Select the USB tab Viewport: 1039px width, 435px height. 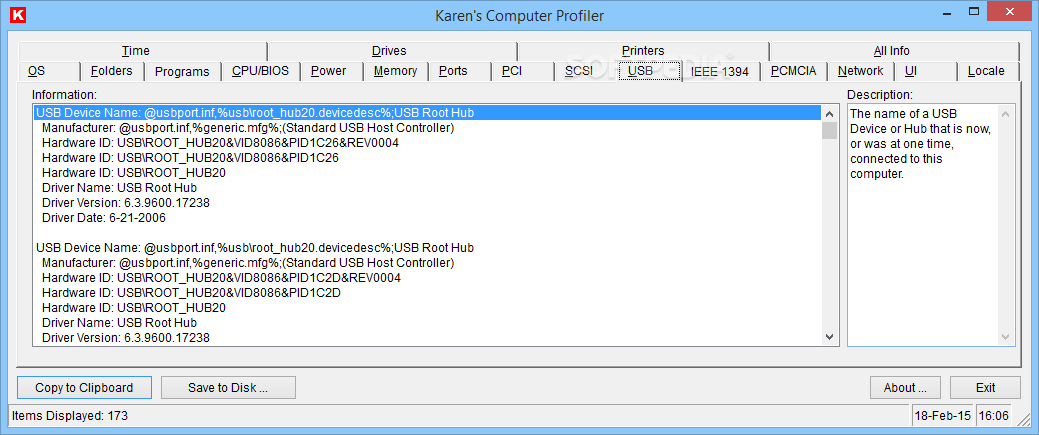[649, 70]
